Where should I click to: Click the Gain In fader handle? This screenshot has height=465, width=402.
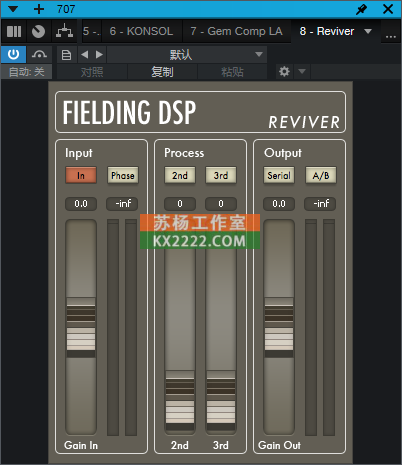point(81,328)
